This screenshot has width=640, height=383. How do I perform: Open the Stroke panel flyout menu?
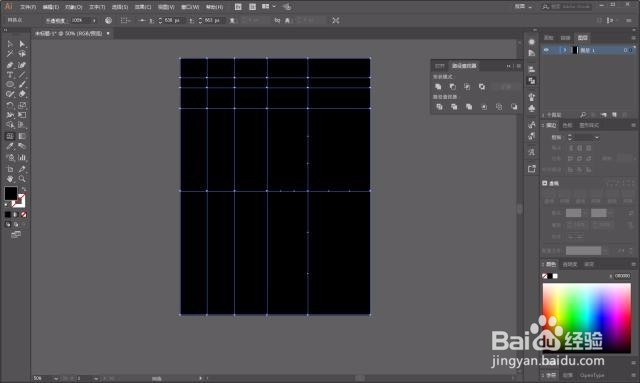(x=633, y=125)
